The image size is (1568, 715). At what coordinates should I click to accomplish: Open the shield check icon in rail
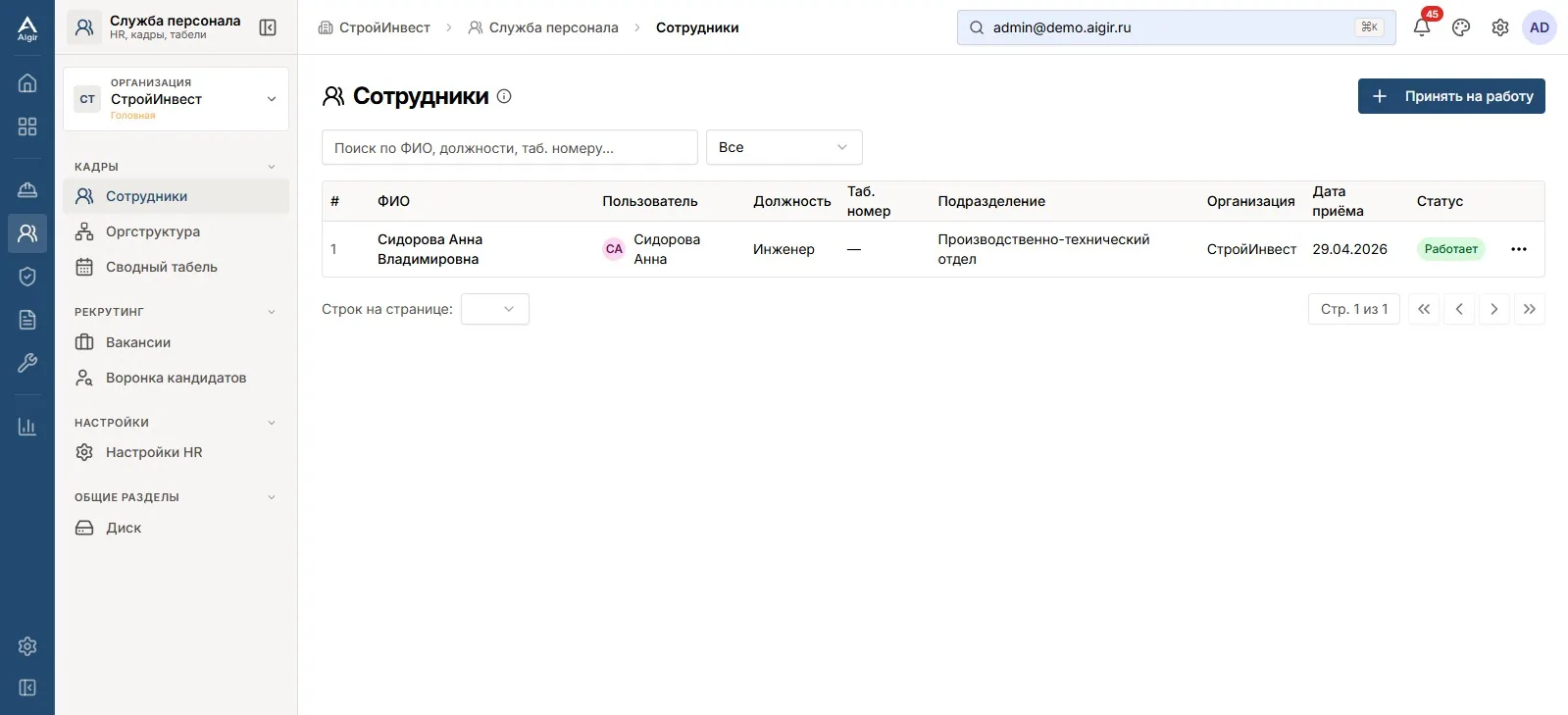(27, 277)
